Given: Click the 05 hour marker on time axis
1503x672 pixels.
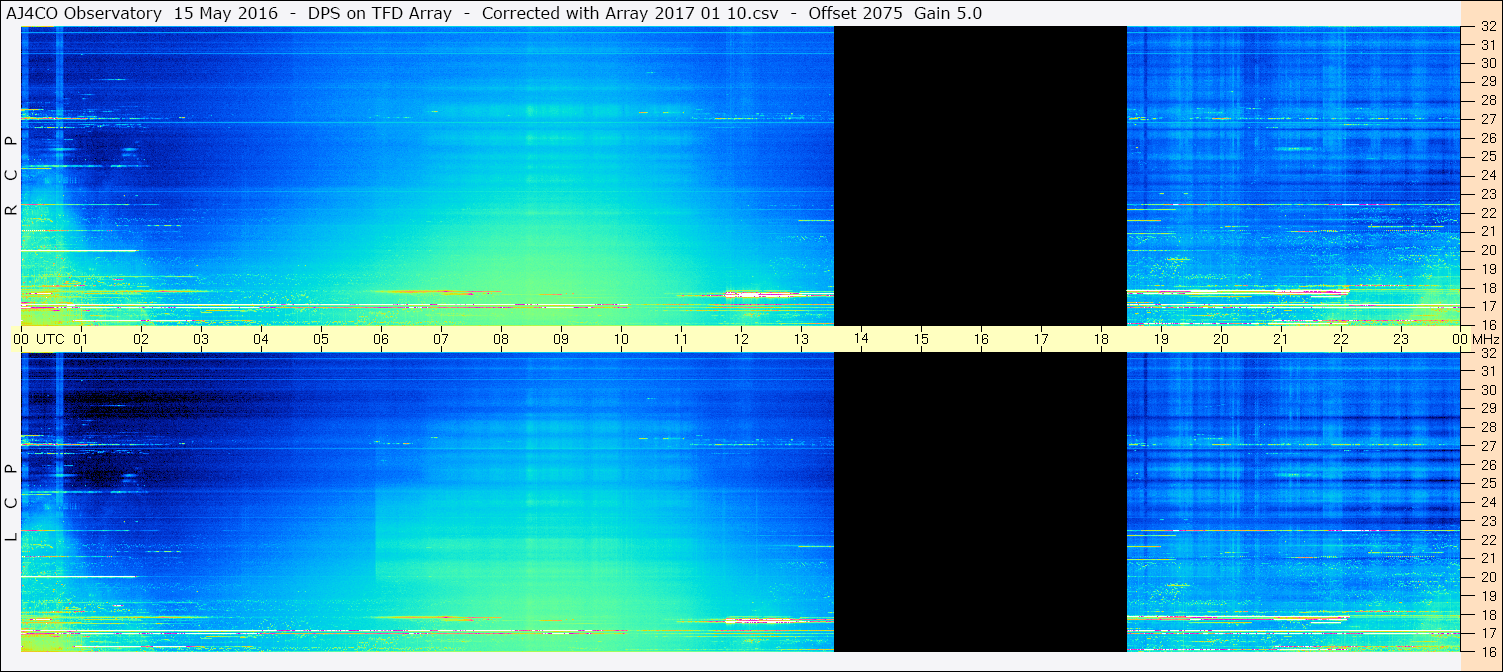Looking at the screenshot, I should 321,339.
